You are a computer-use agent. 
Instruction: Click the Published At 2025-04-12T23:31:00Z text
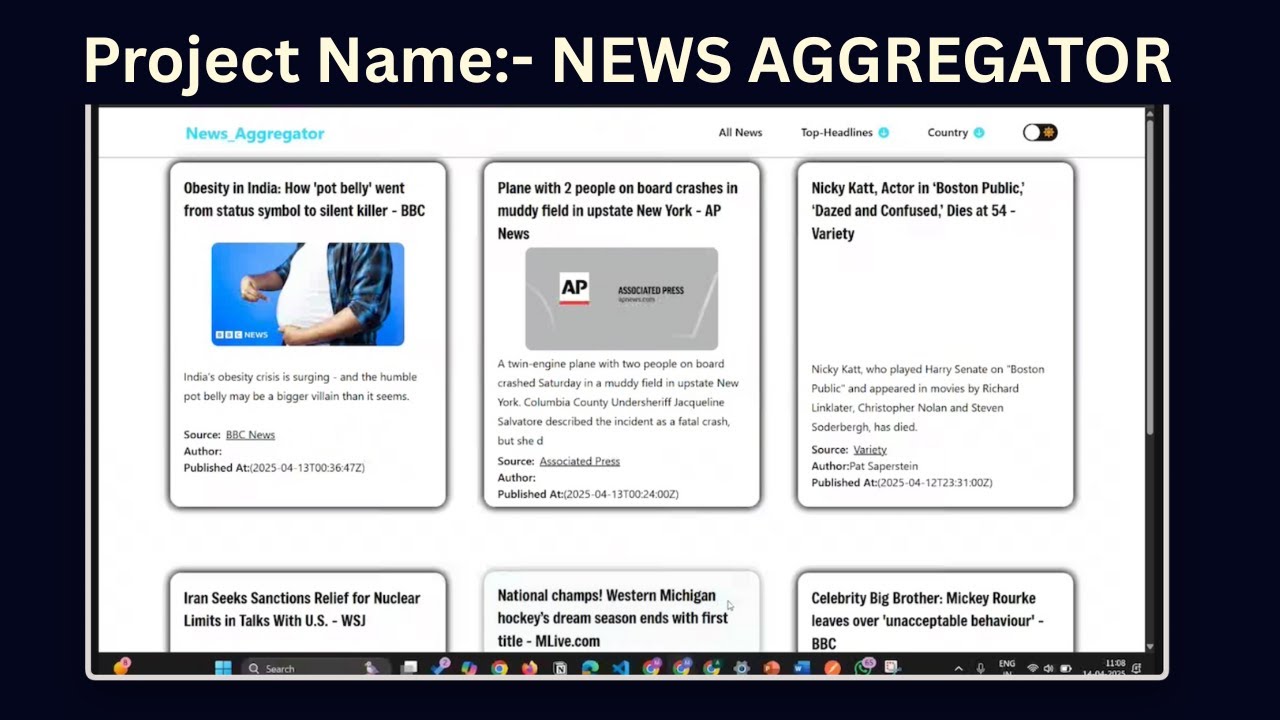point(902,482)
